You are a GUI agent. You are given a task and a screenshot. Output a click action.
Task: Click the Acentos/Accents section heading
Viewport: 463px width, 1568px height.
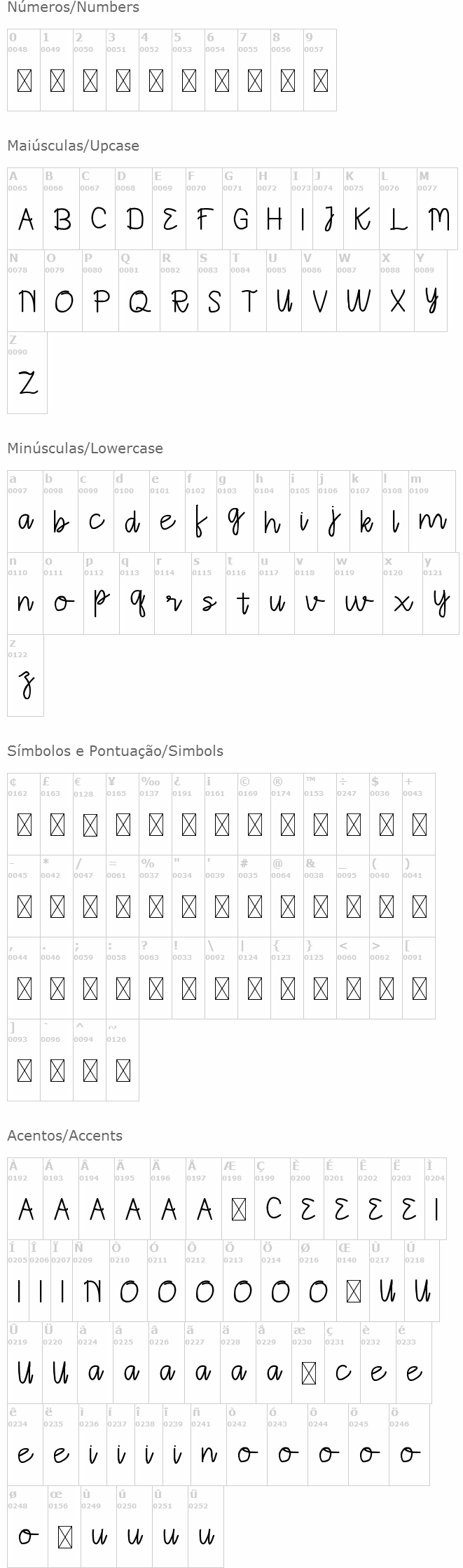[64, 1136]
